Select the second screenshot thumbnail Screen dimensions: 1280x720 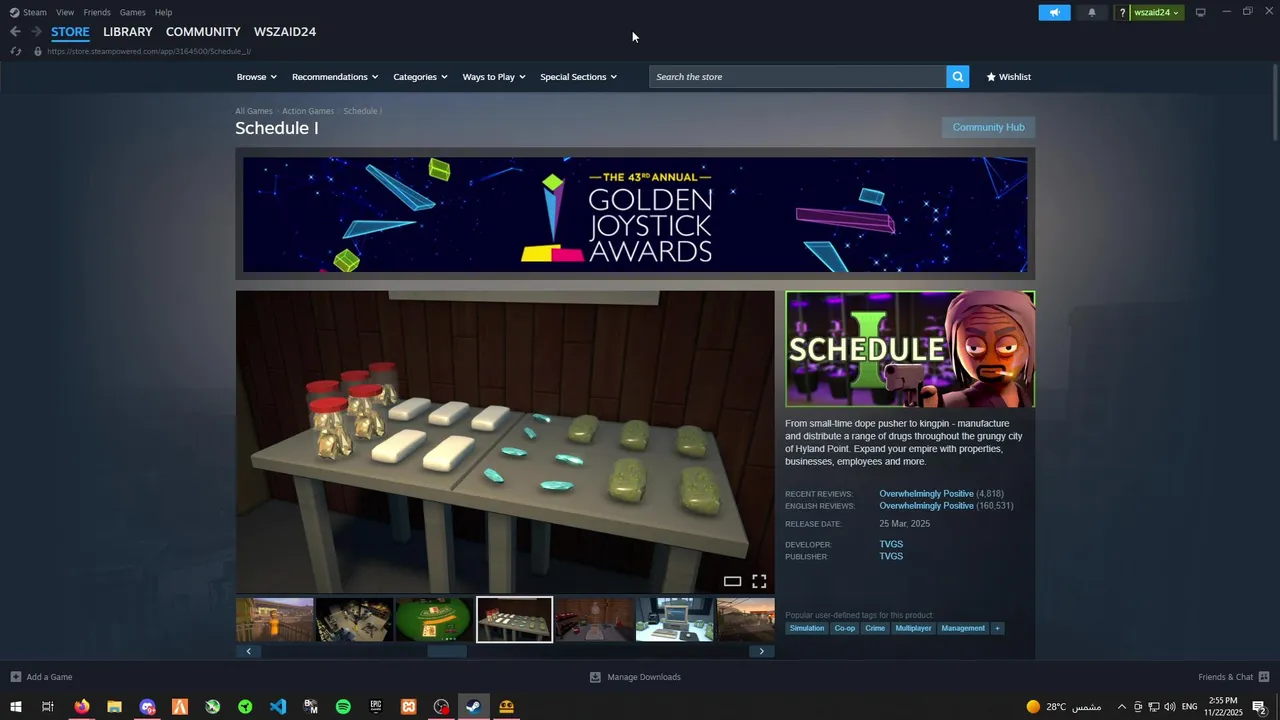(x=355, y=620)
